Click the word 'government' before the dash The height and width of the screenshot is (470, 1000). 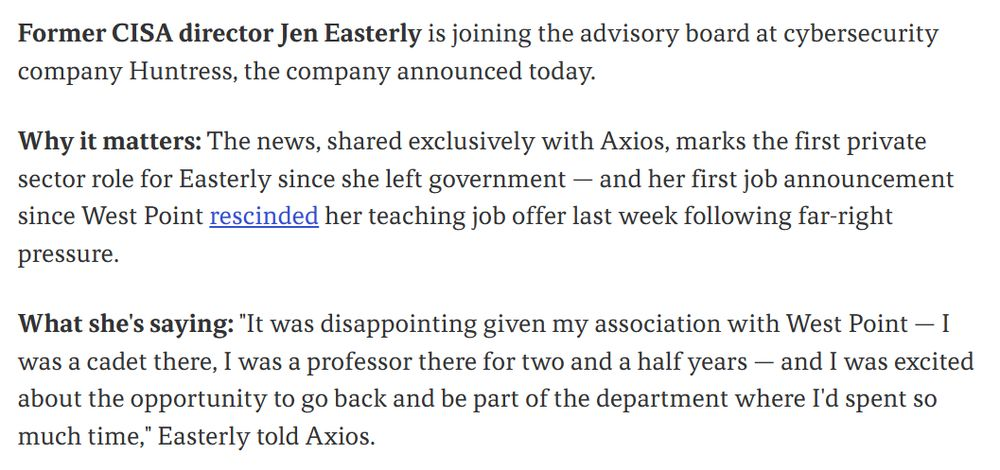(x=497, y=180)
